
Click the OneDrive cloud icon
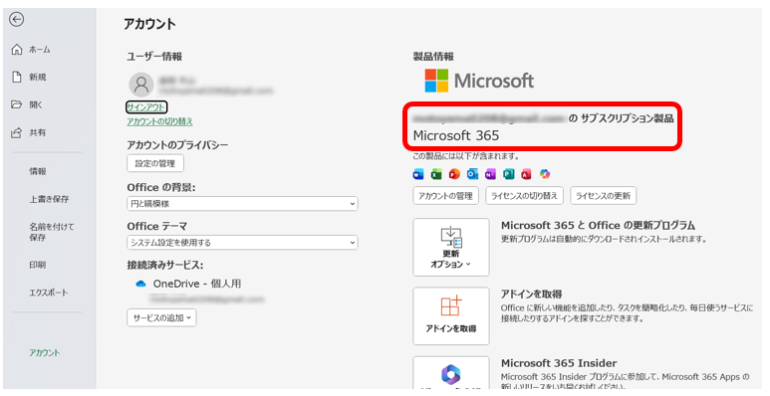pyautogui.click(x=141, y=284)
